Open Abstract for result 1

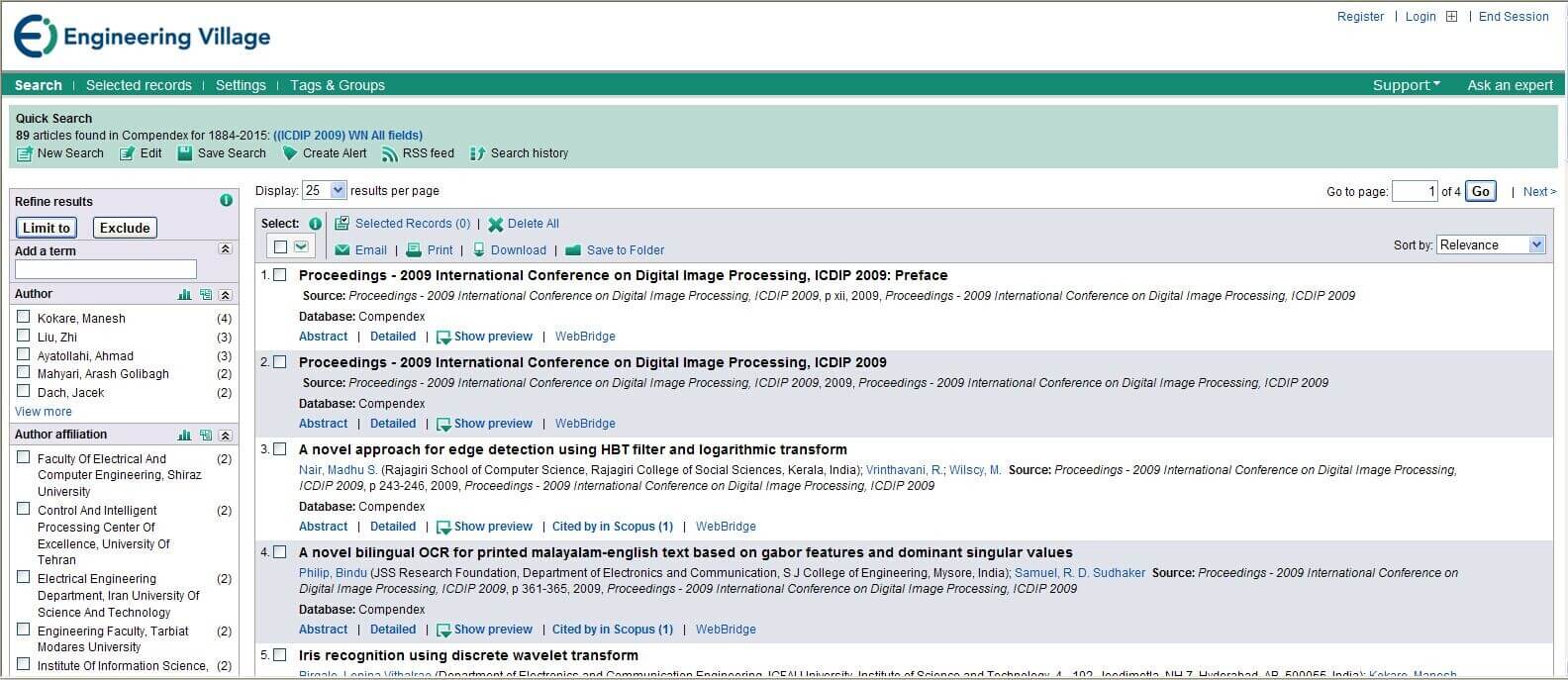[x=323, y=337]
